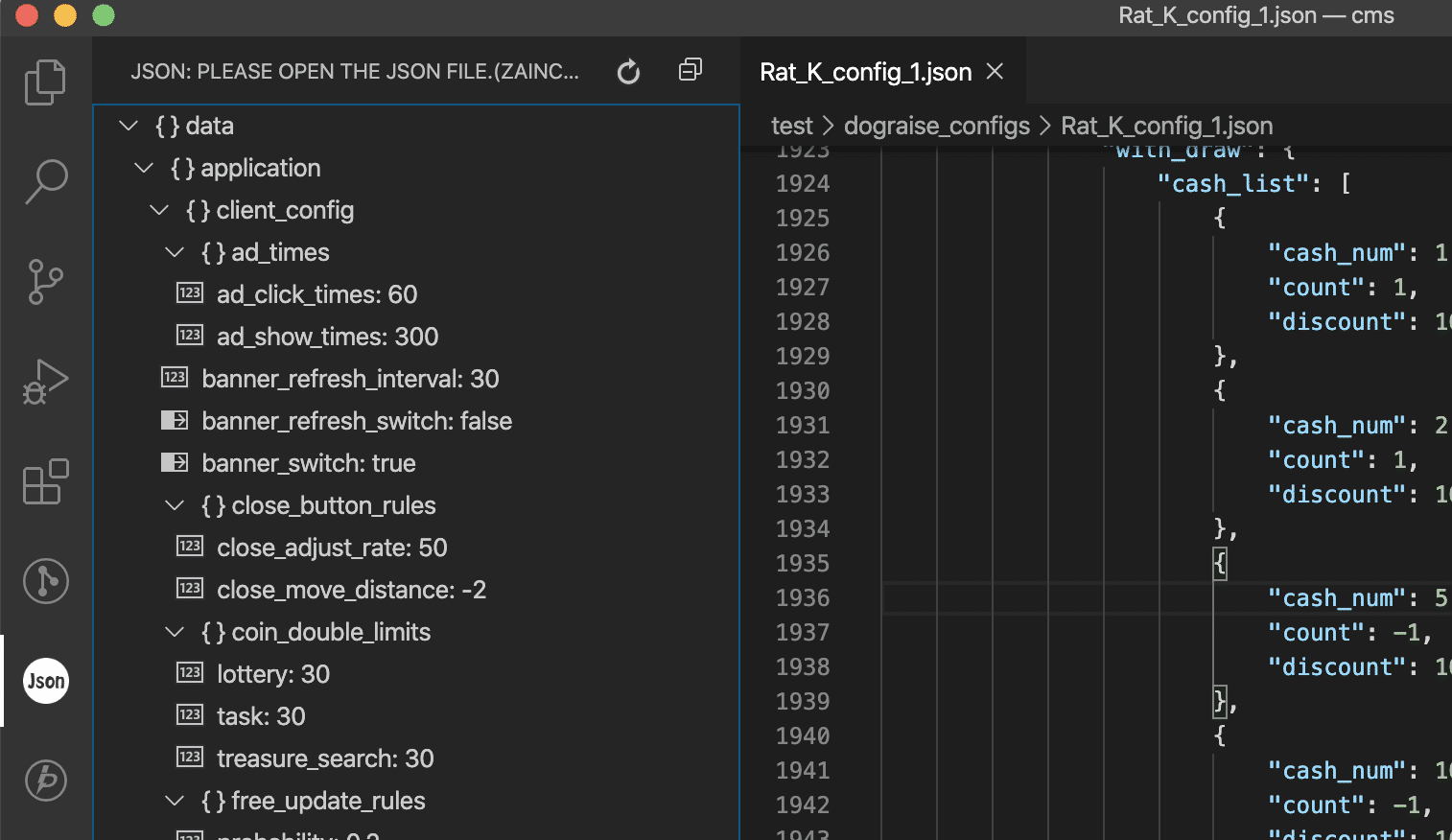1452x840 pixels.
Task: Click the JSON panel title header
Action: coord(355,72)
